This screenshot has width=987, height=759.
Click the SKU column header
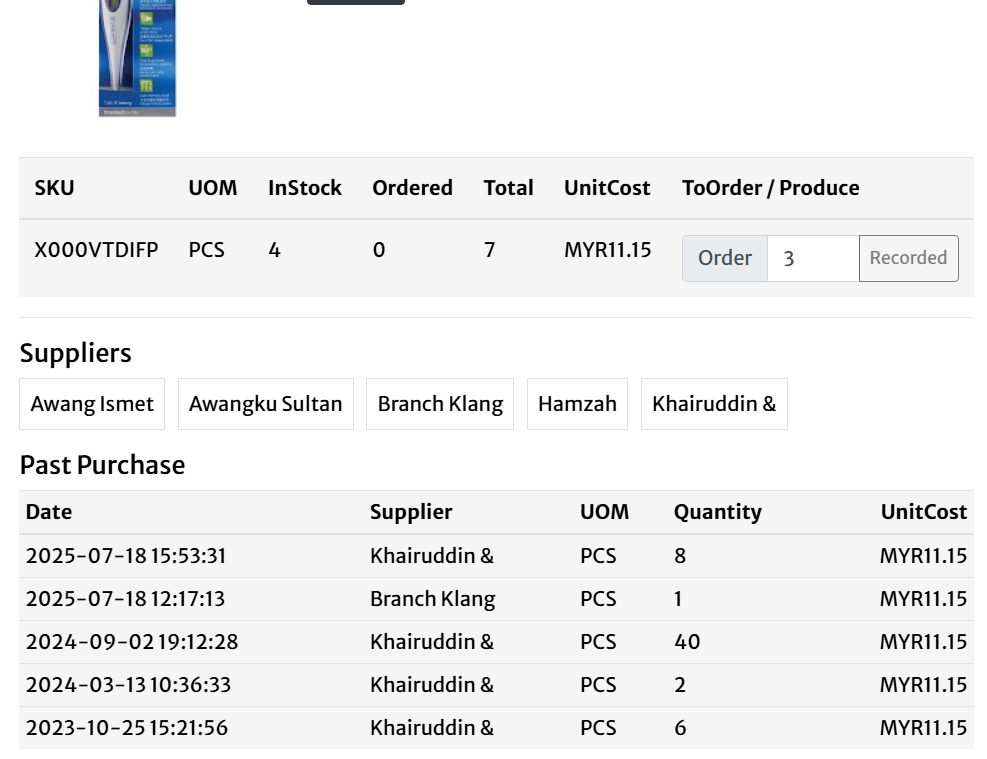[x=54, y=188]
